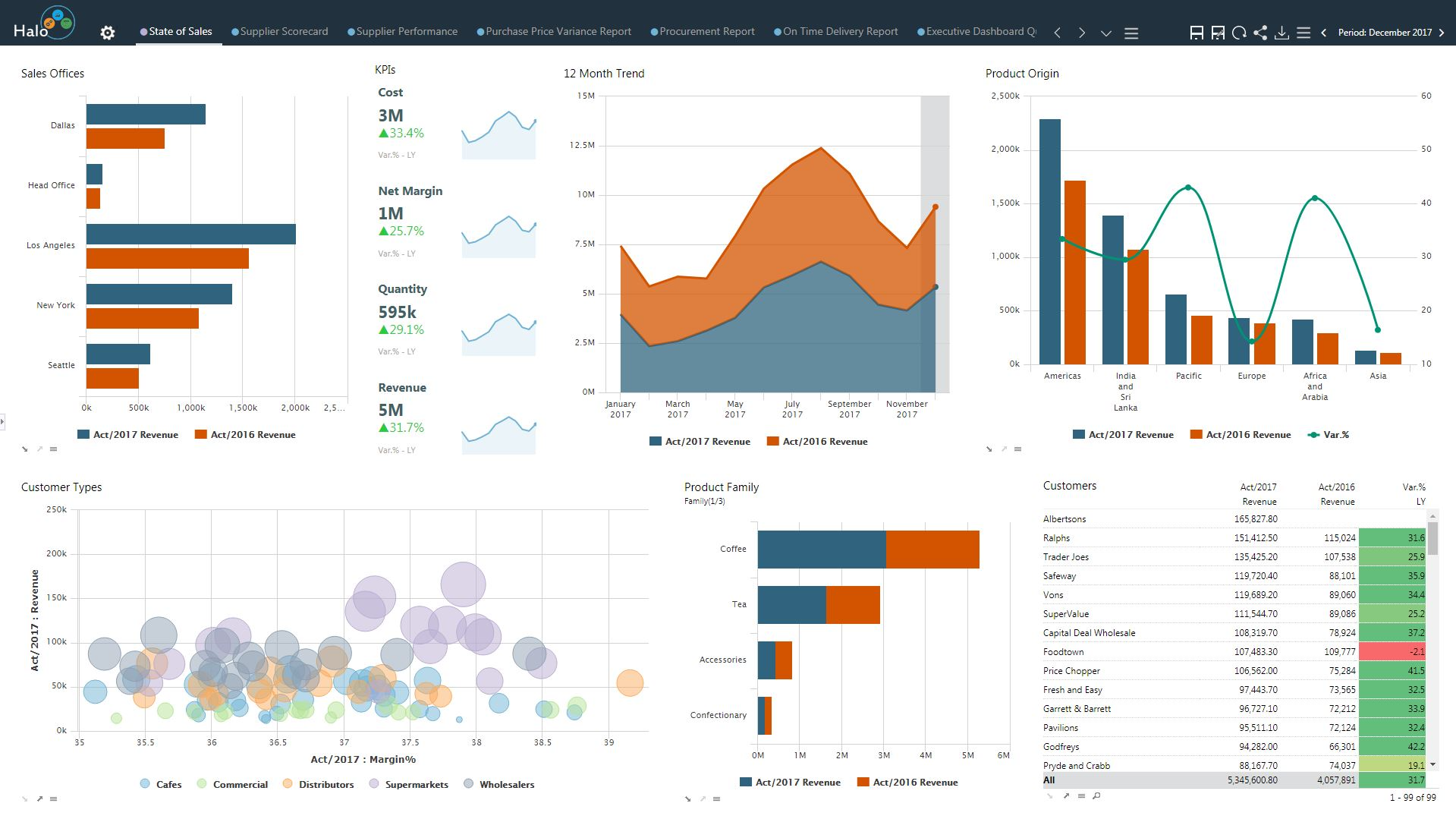The image size is (1456, 819).
Task: Expand tab list with down chevron
Action: coord(1106,33)
